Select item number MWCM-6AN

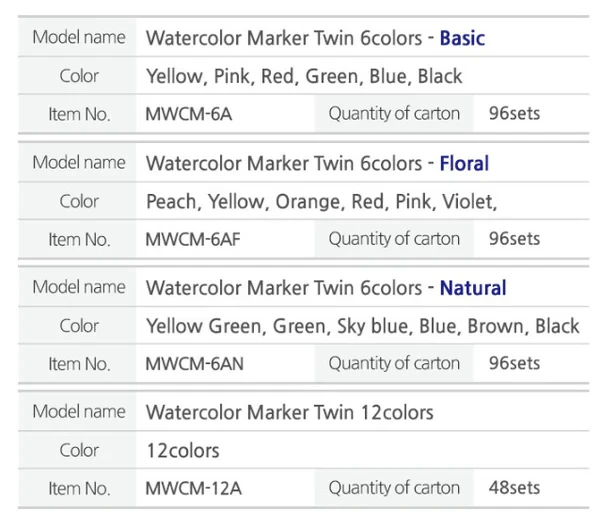click(x=194, y=364)
